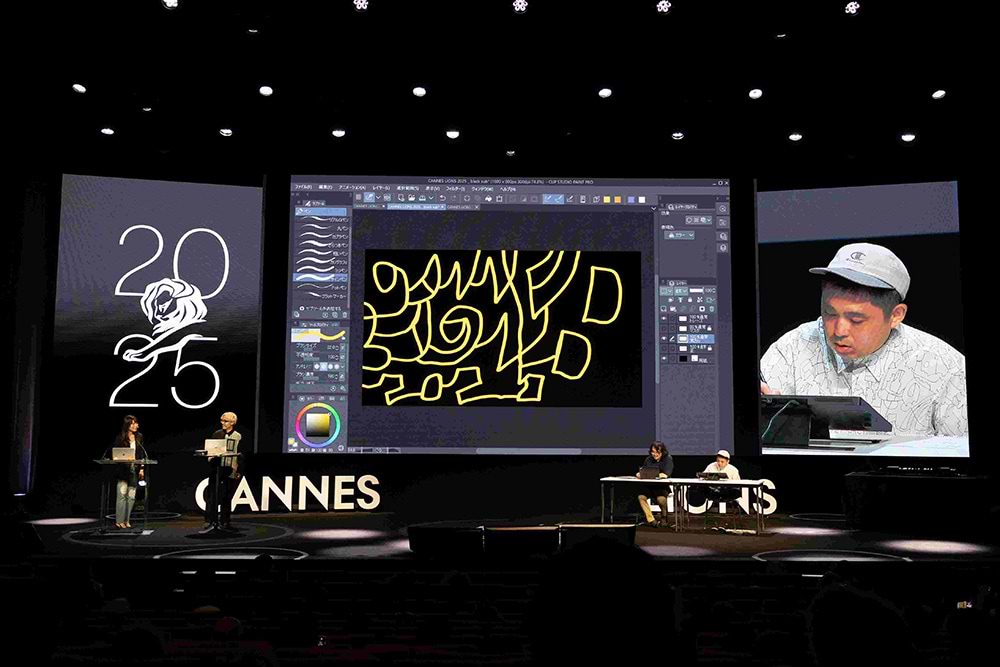Image resolution: width=1000 pixels, height=667 pixels.
Task: Adjust the layer opacity slider in Layer panel
Action: (696, 290)
